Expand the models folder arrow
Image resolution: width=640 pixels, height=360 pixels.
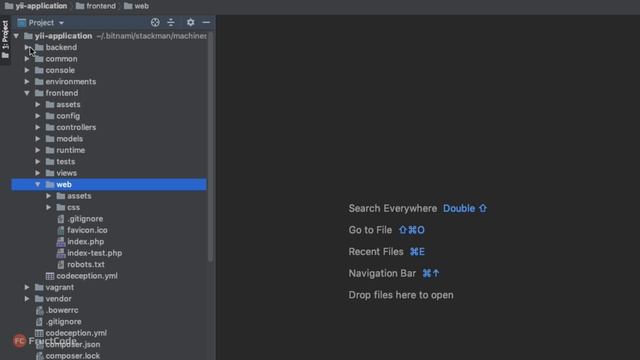[38, 139]
